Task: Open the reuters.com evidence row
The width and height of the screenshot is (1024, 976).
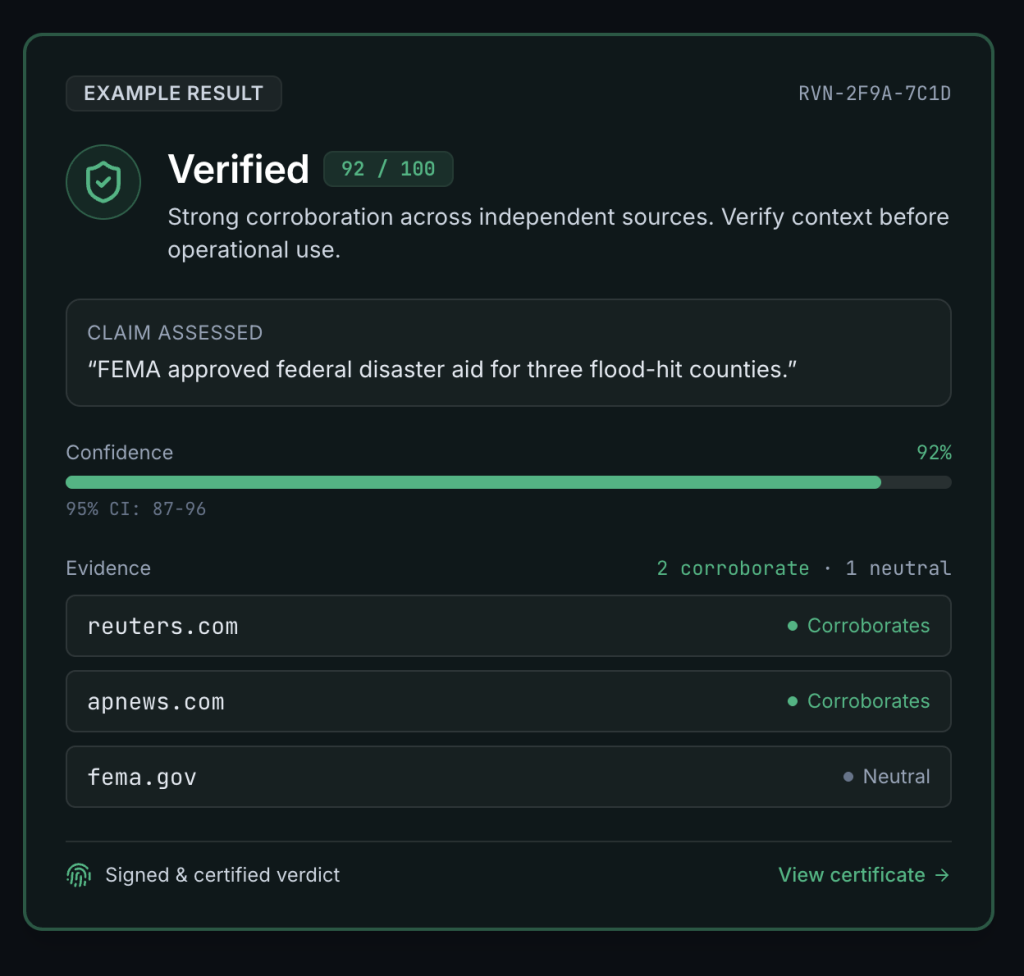Action: click(x=509, y=626)
